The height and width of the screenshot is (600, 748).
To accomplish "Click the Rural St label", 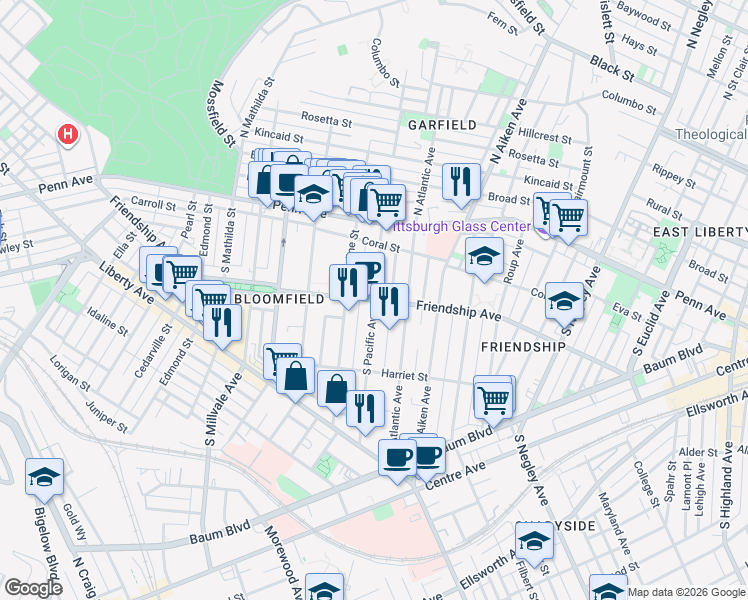I will (x=663, y=209).
